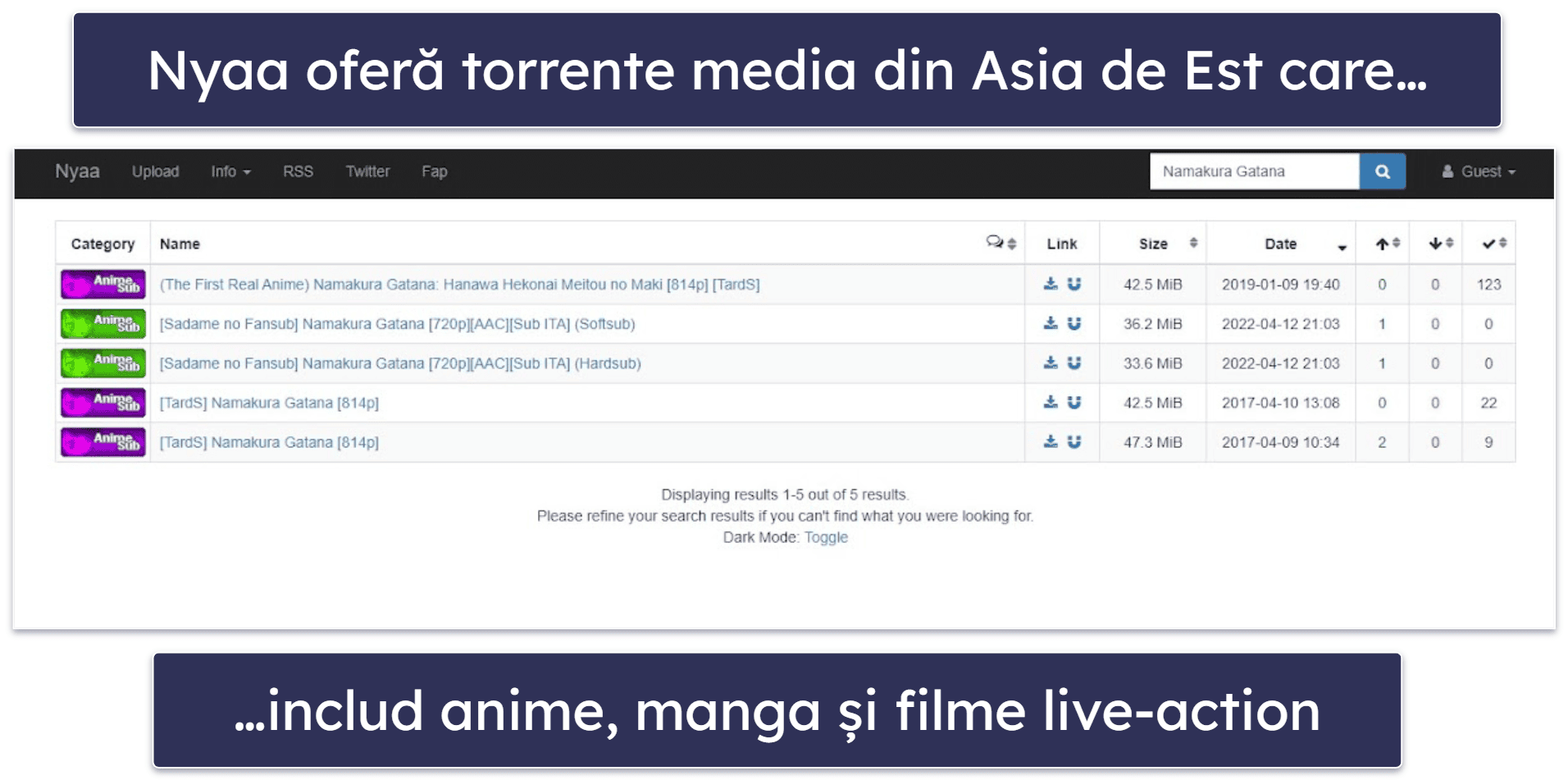Select the date 2019-01-09 19:40

[x=1281, y=285]
